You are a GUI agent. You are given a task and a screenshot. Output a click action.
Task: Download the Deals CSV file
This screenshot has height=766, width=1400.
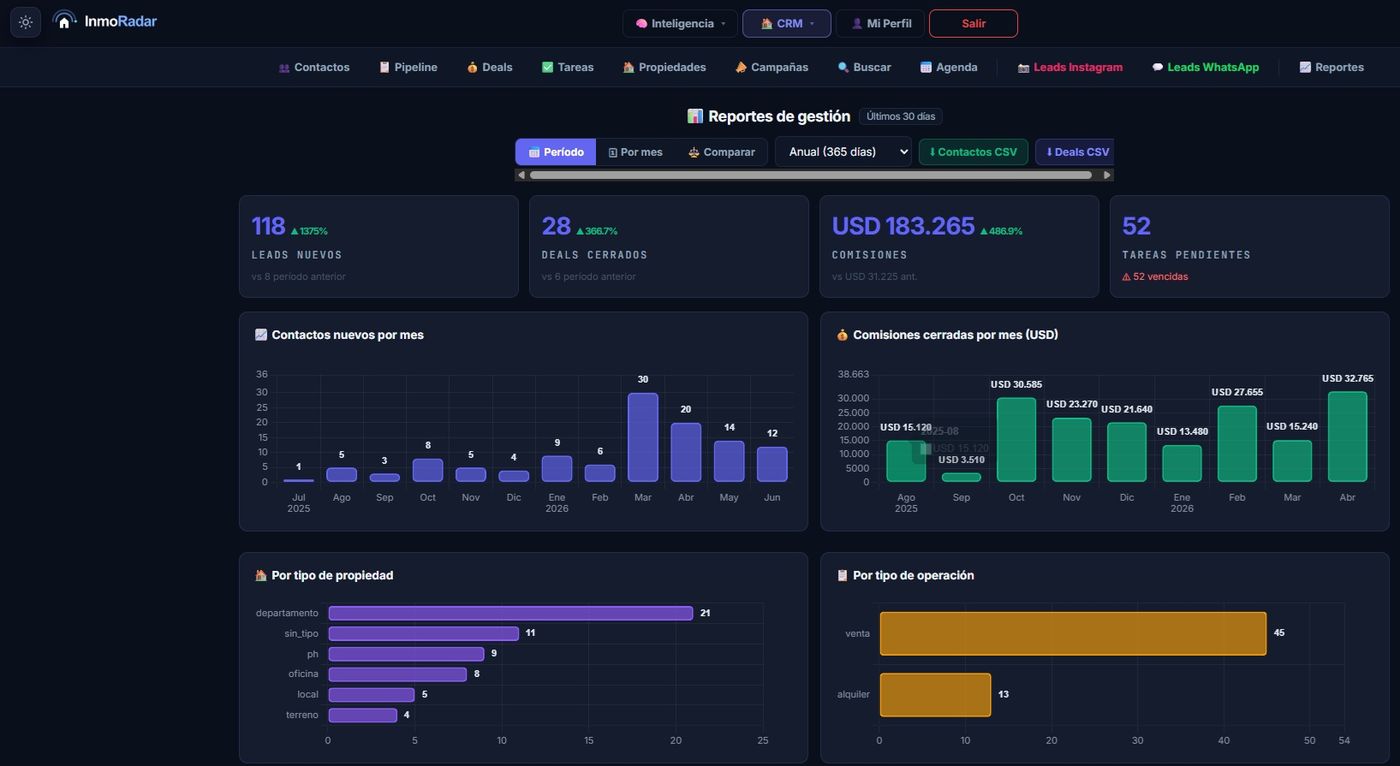point(1075,152)
